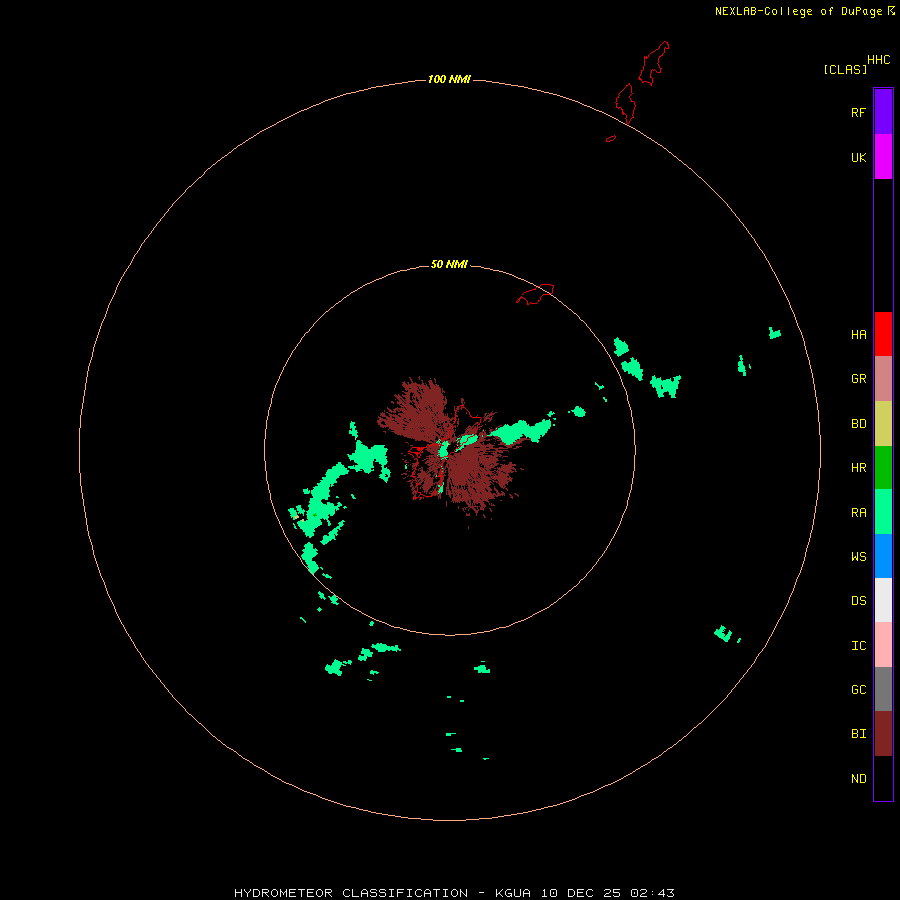
Task: Click the RA legend label
Action: [x=858, y=513]
